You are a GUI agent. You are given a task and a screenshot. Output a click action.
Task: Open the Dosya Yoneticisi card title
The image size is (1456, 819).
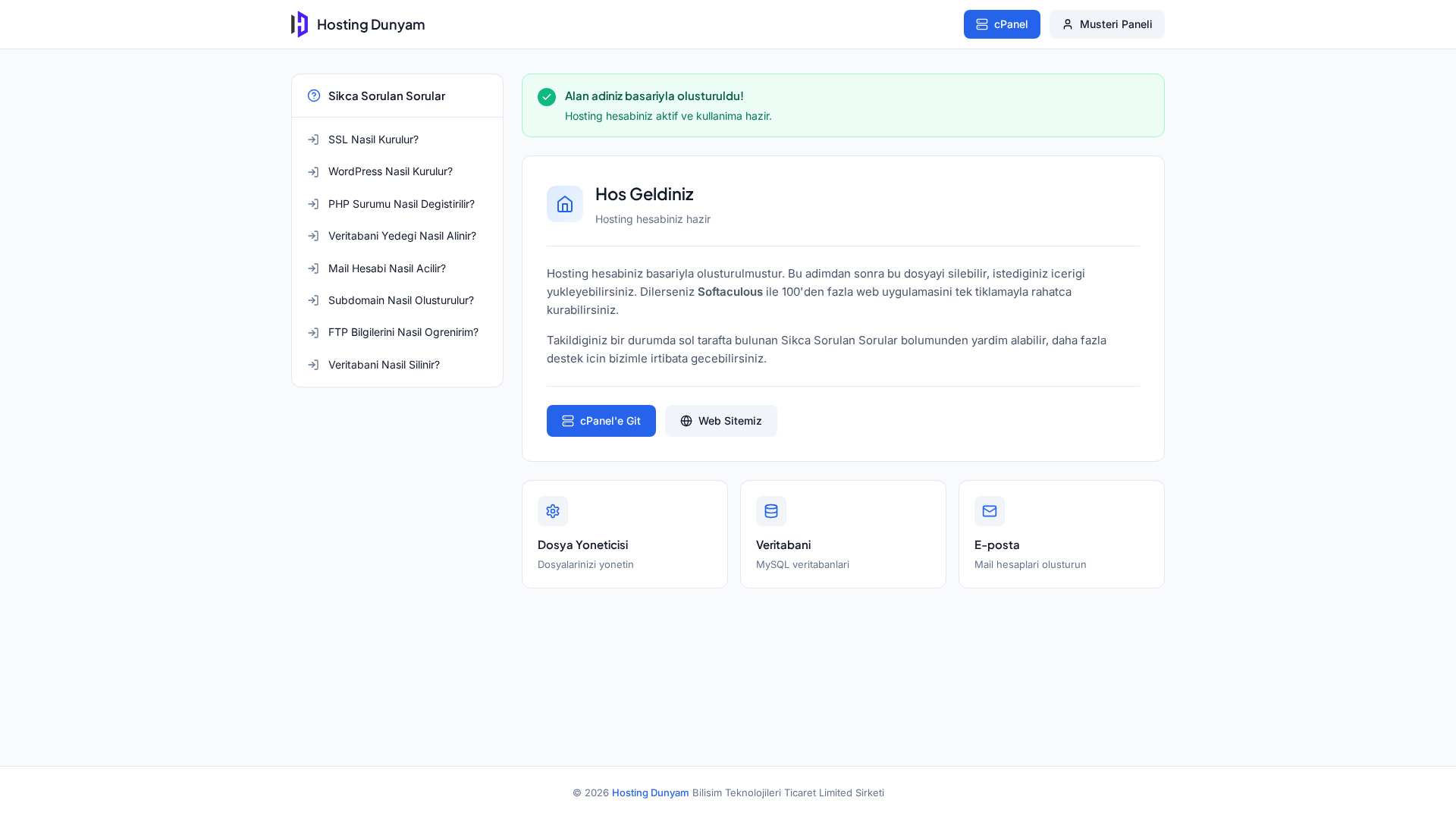pos(582,545)
